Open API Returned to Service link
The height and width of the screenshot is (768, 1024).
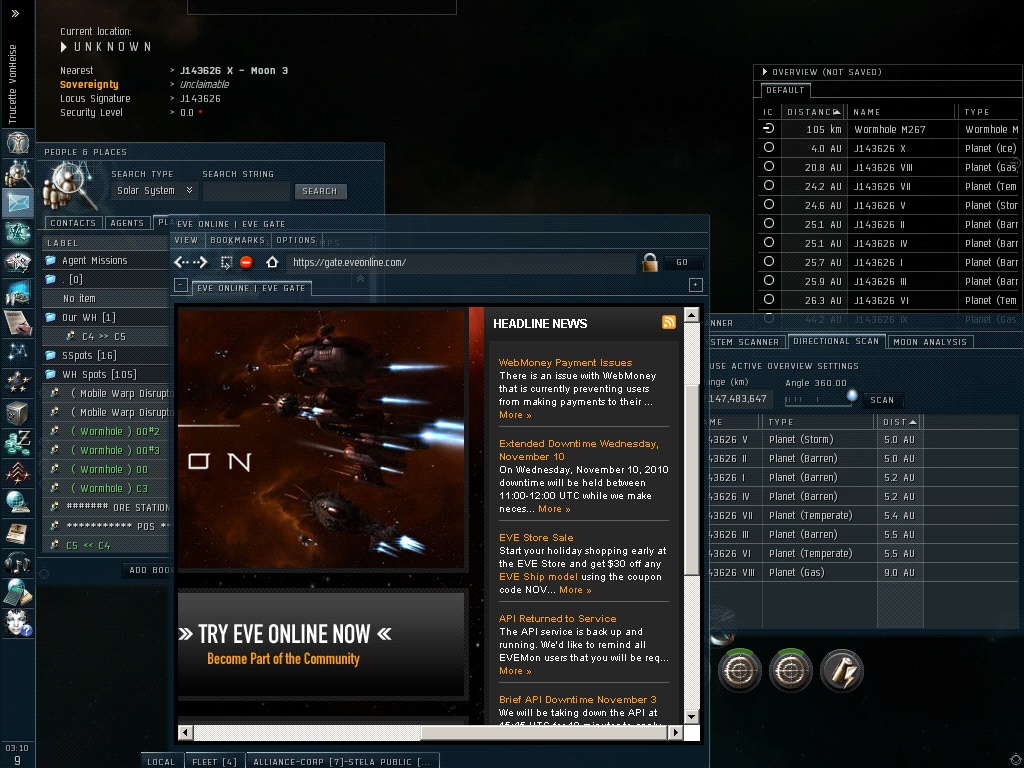tap(557, 618)
